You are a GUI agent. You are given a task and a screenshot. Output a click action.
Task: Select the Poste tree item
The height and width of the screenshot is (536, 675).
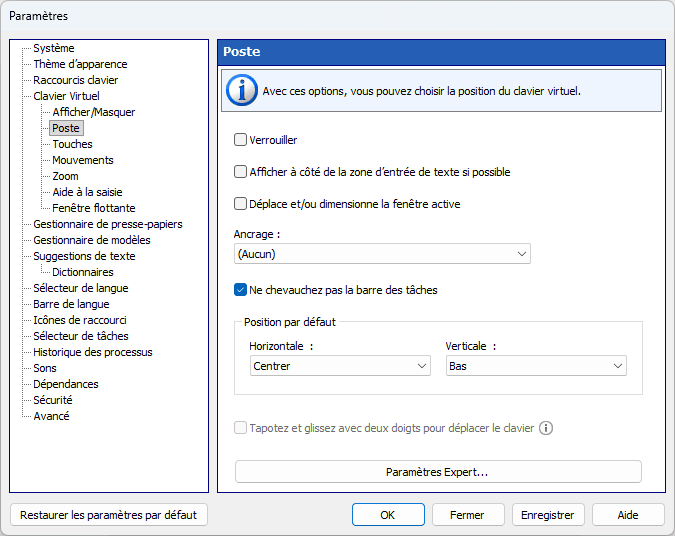pos(66,128)
